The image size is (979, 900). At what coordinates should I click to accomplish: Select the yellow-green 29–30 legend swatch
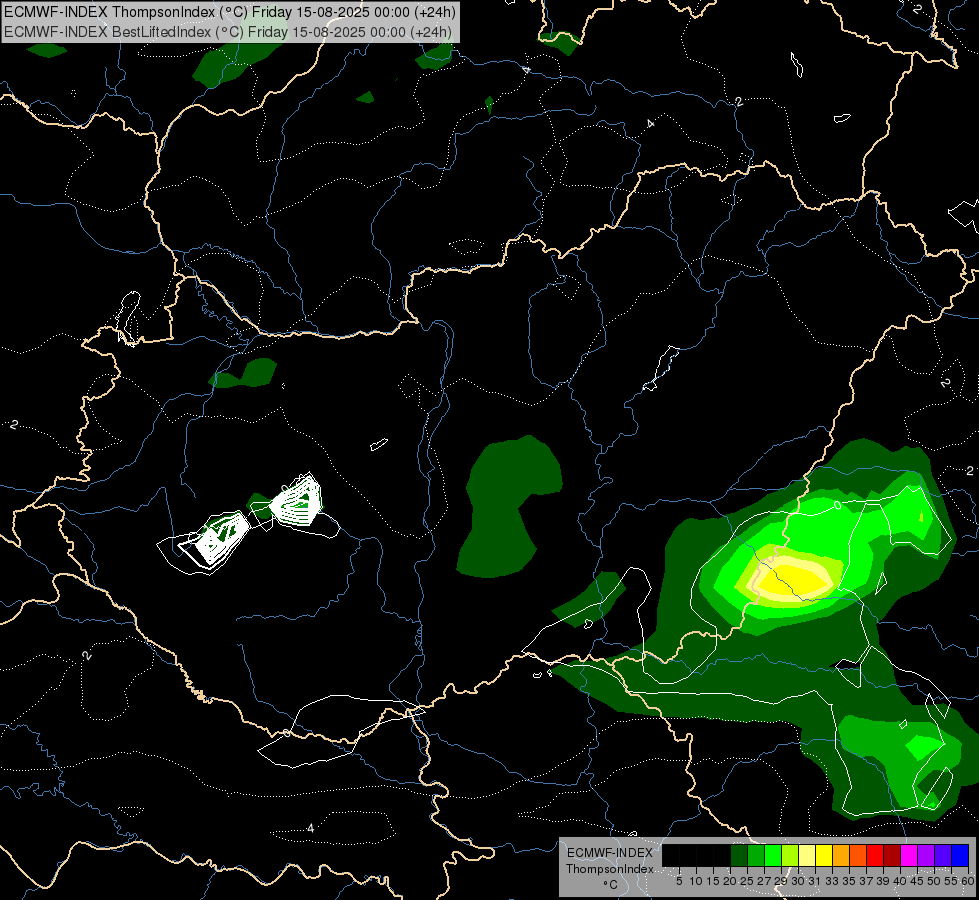click(790, 855)
